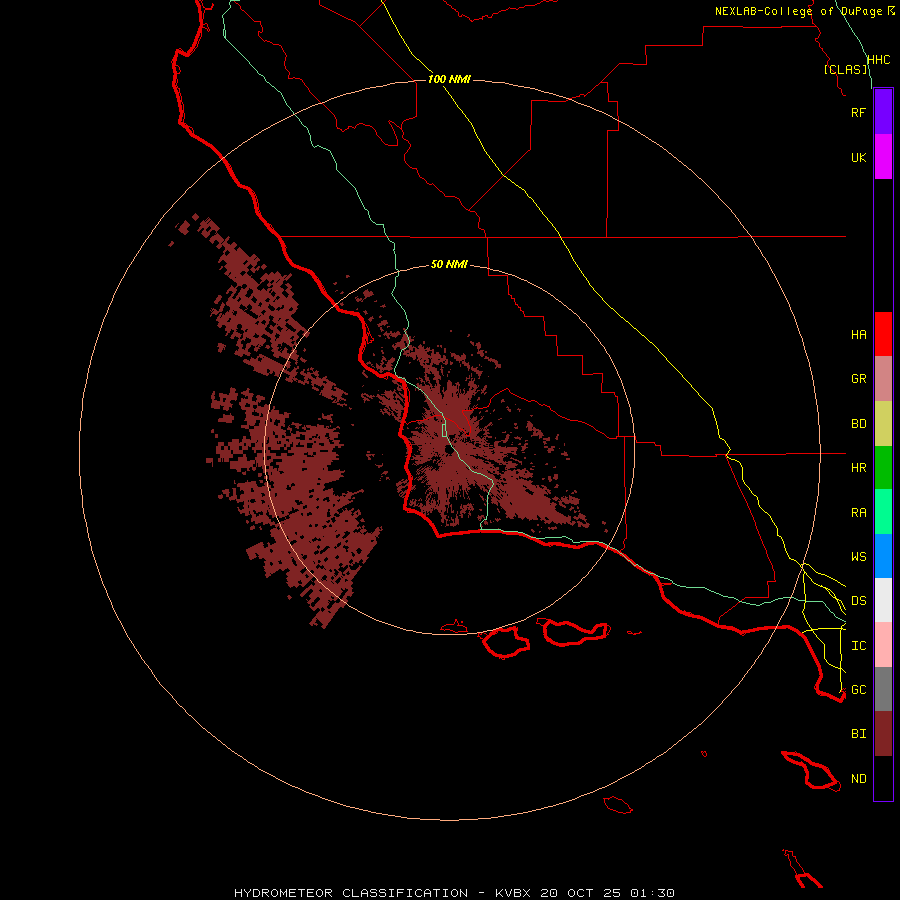This screenshot has height=900, width=900.
Task: Click the ND black legend swatch
Action: pyautogui.click(x=883, y=778)
